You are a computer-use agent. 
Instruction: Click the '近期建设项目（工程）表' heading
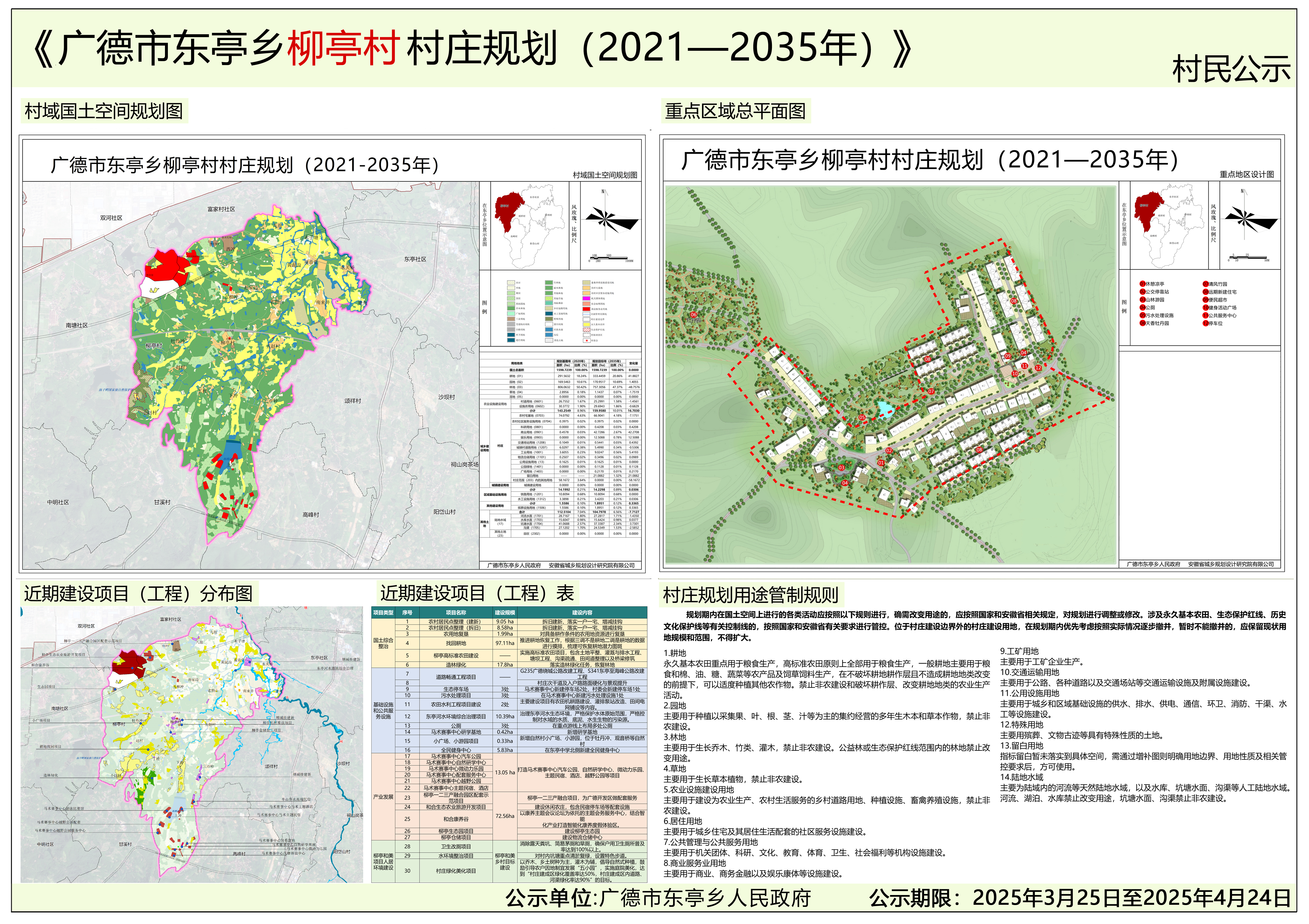tap(477, 593)
